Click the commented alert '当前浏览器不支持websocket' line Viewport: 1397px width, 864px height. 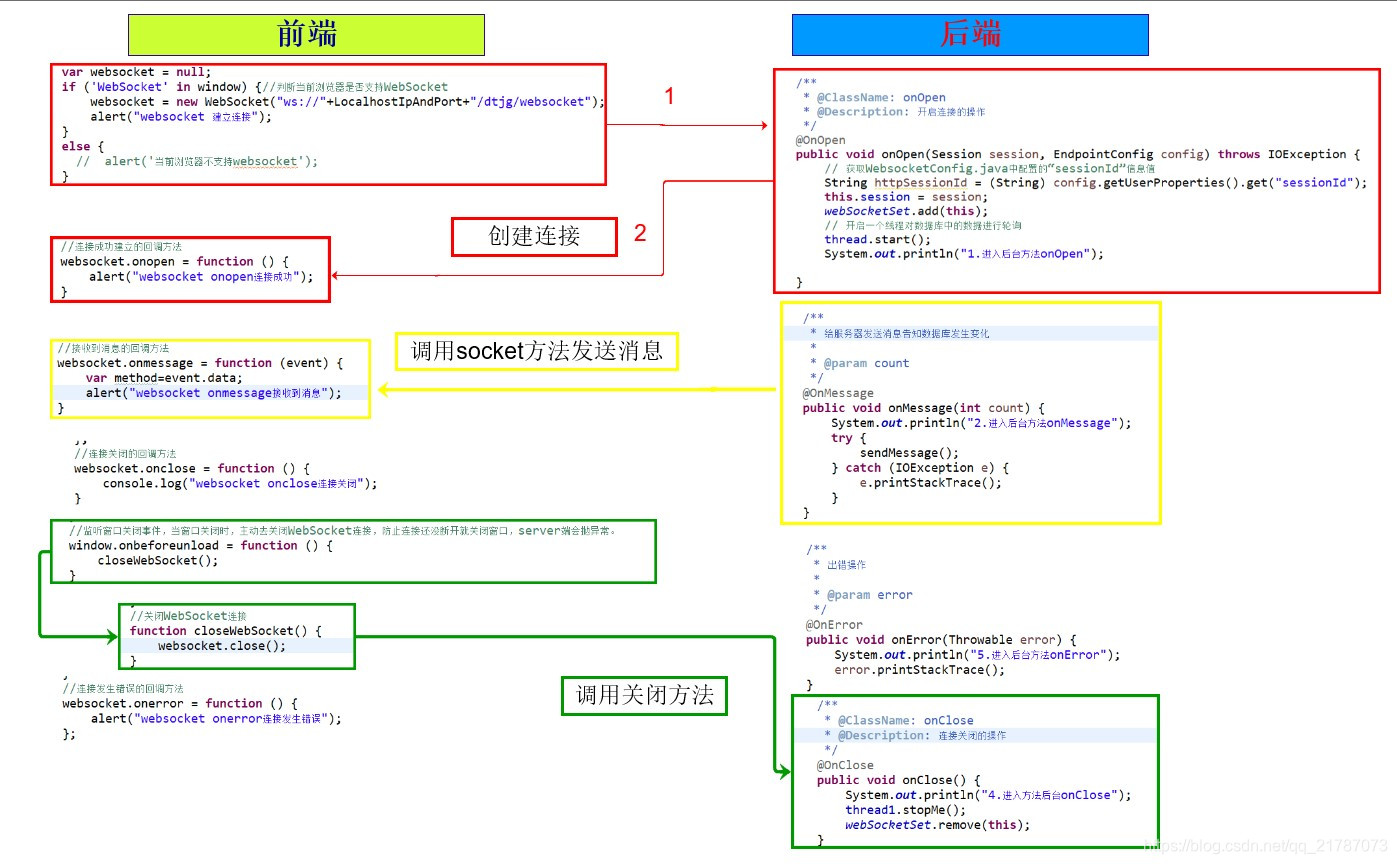(197, 161)
